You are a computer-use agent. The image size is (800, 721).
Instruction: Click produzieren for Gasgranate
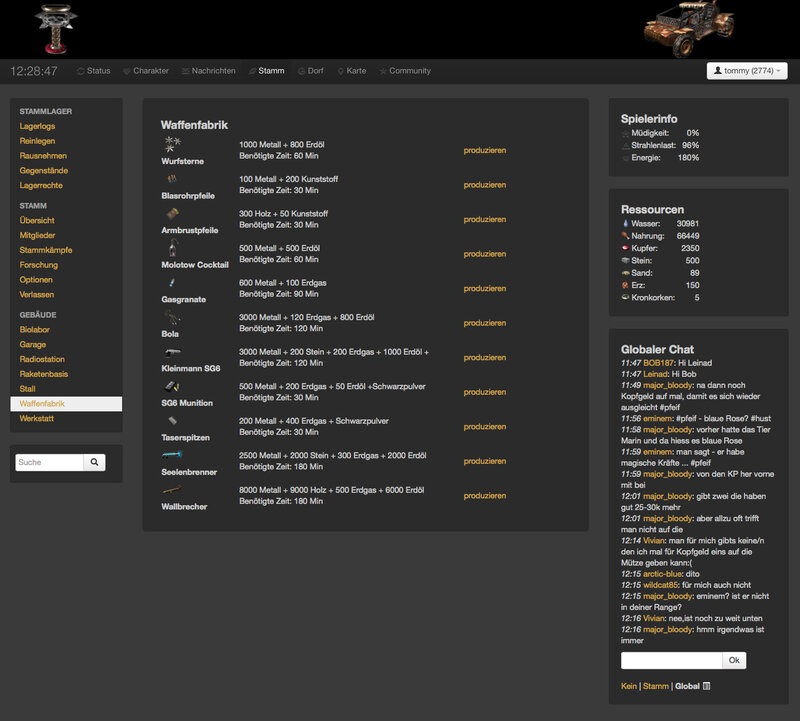pyautogui.click(x=485, y=289)
